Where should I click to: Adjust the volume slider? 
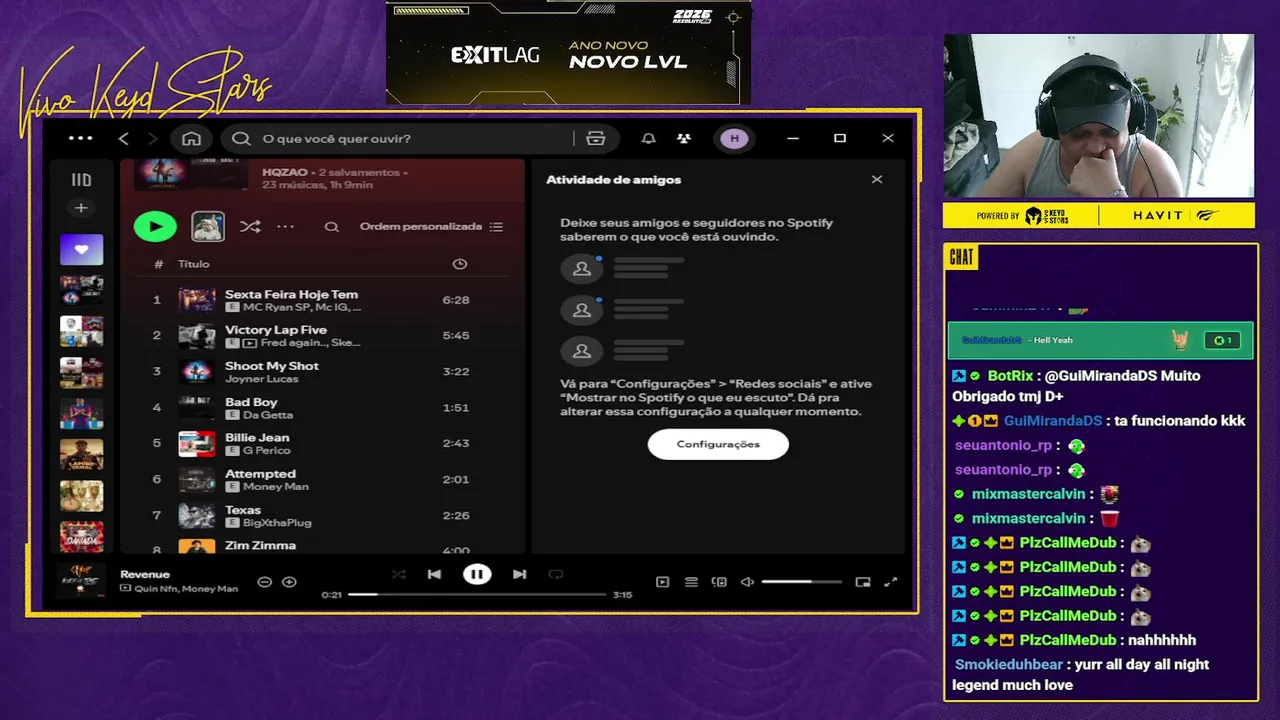801,582
